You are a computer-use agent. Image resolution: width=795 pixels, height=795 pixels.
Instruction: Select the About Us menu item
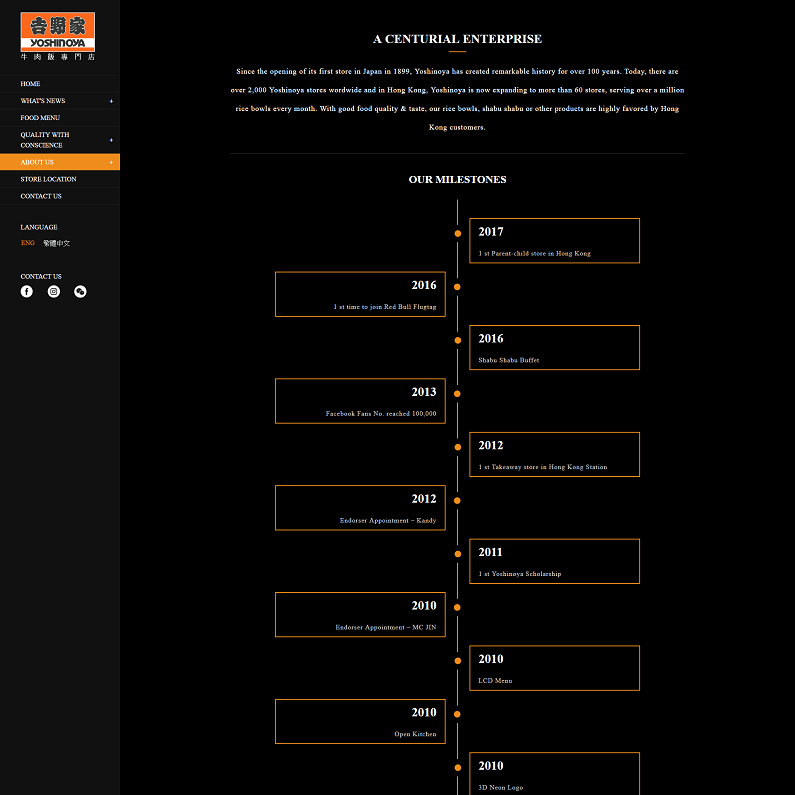pyautogui.click(x=60, y=162)
